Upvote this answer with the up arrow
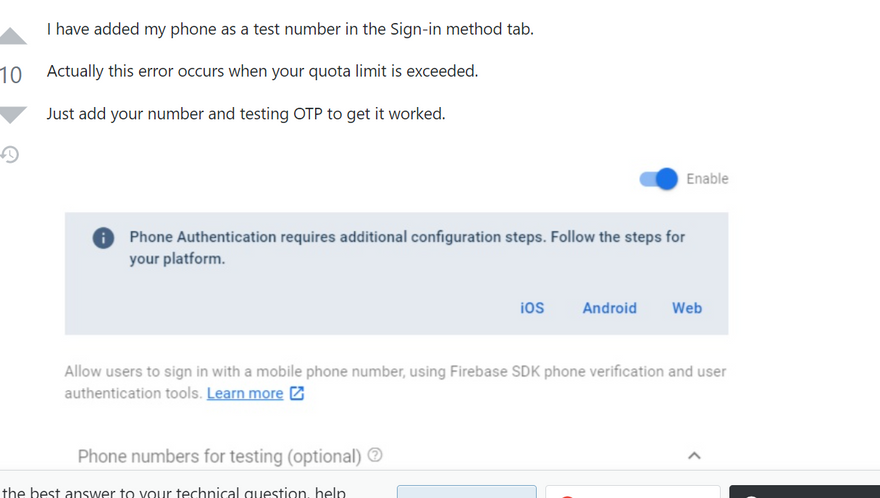The width and height of the screenshot is (880, 498). tap(12, 37)
